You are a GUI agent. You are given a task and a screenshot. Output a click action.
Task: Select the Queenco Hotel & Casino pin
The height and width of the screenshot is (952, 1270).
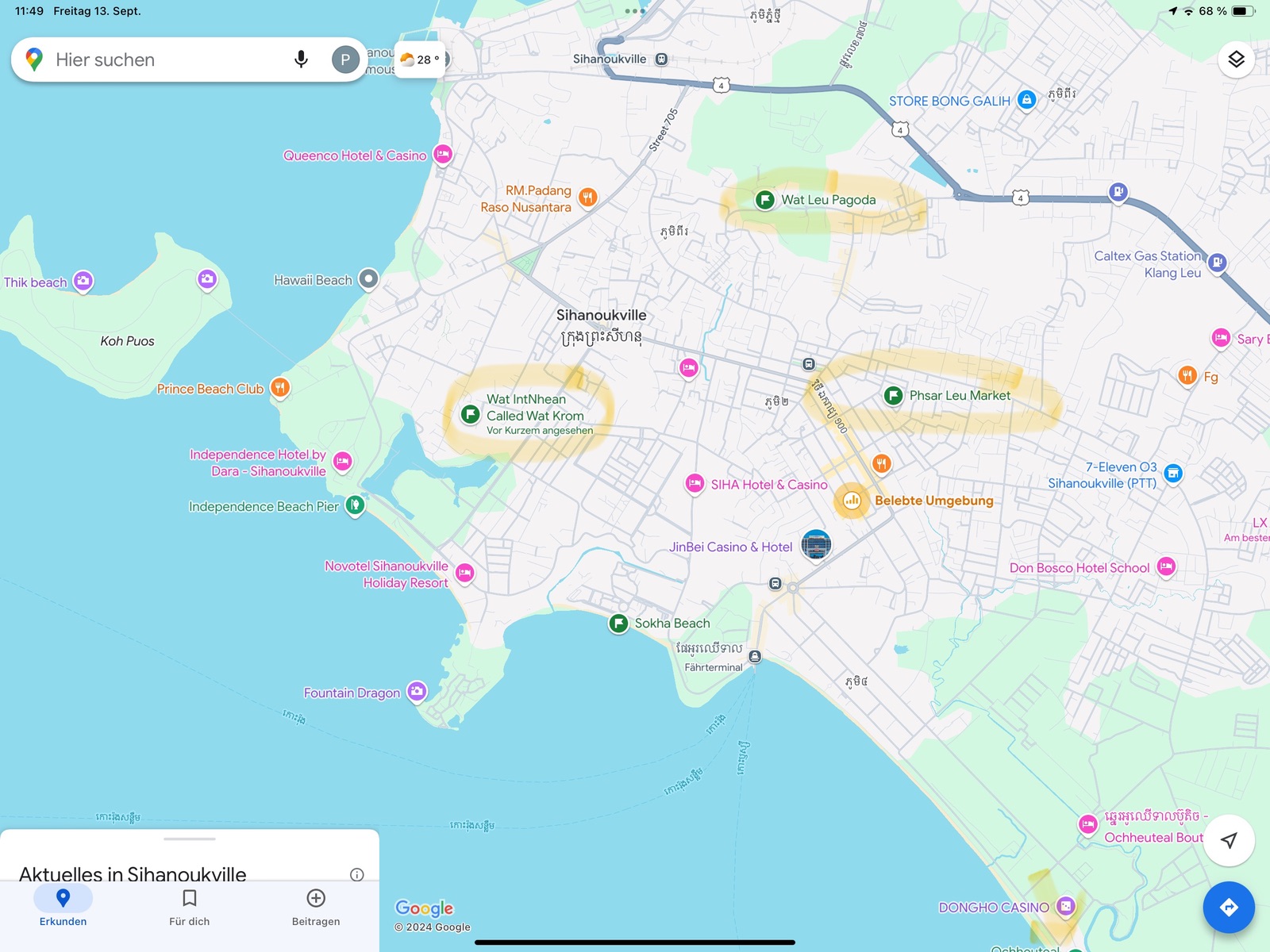(443, 155)
